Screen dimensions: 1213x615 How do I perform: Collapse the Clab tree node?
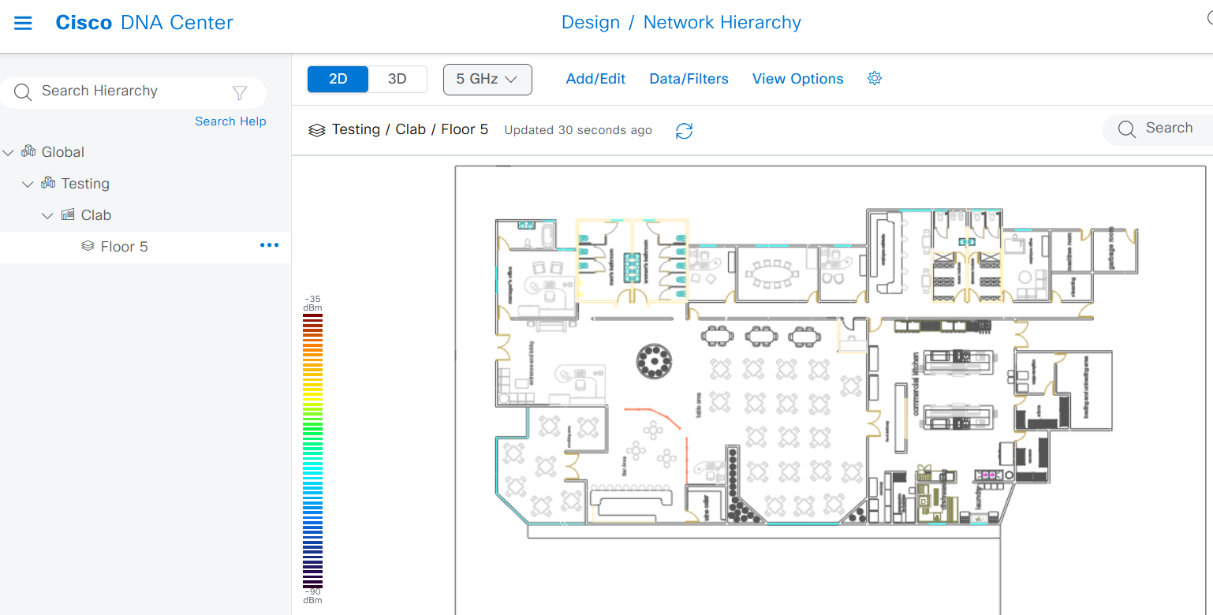tap(48, 215)
